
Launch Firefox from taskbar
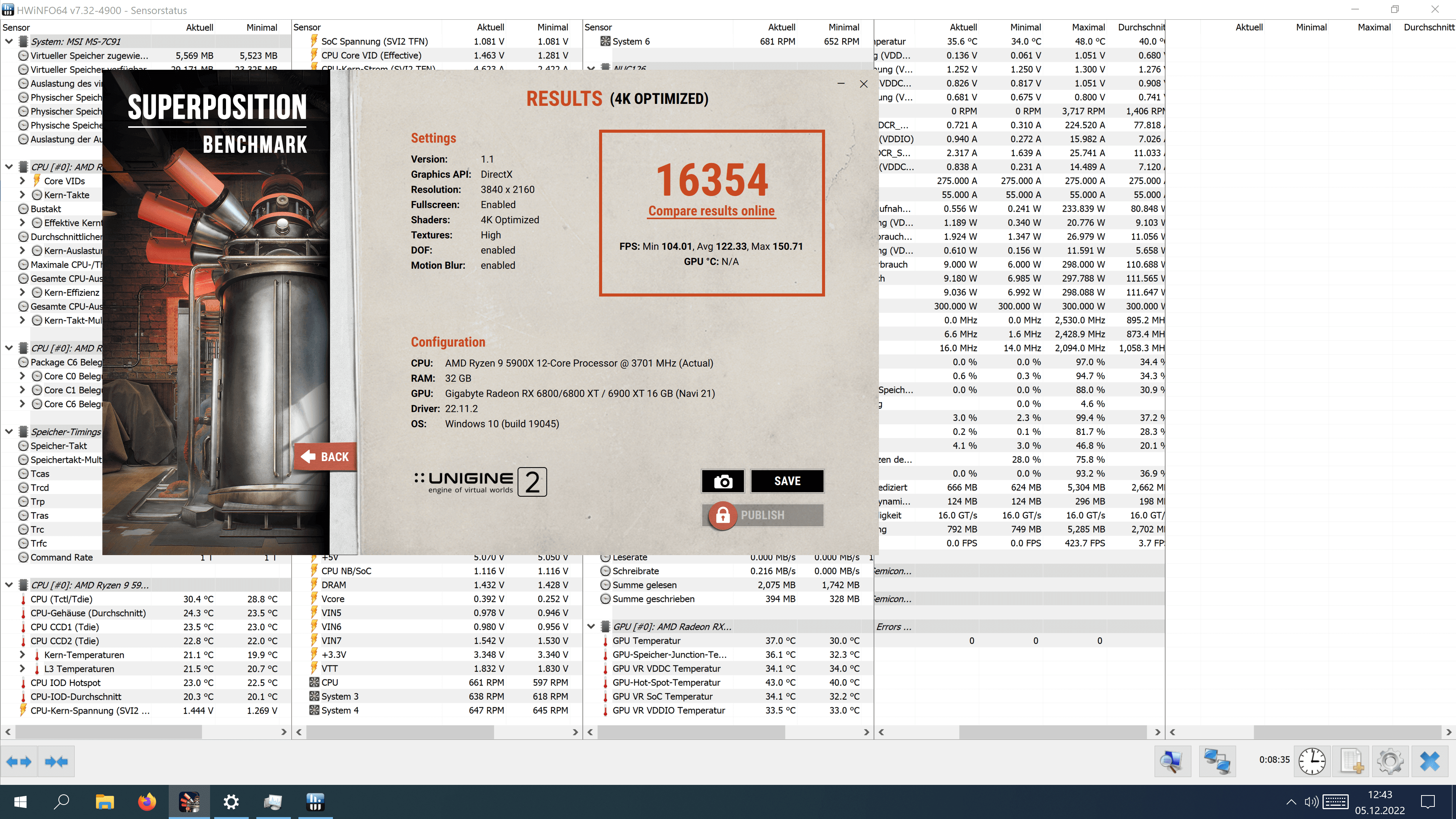pos(147,802)
